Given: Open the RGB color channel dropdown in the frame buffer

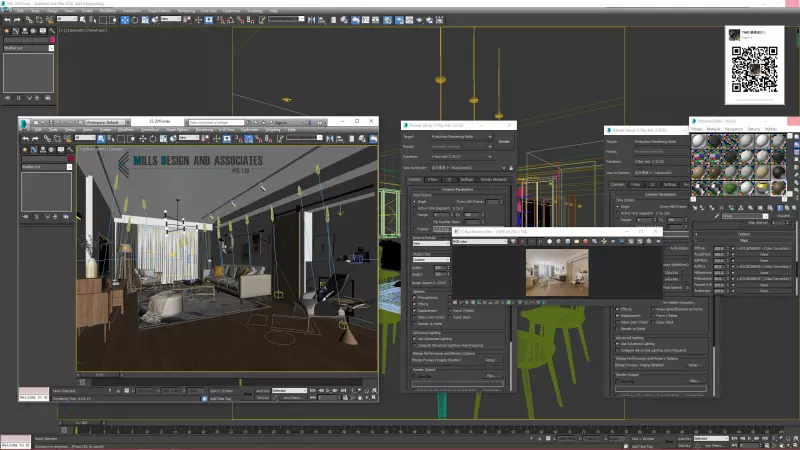Looking at the screenshot, I should pos(478,241).
